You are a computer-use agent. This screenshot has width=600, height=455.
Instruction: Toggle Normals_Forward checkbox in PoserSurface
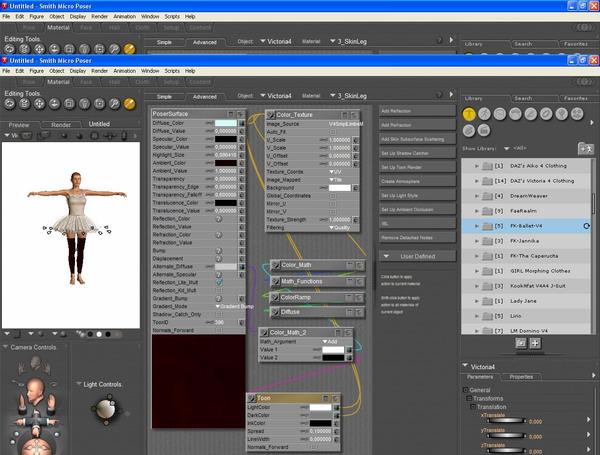click(219, 330)
